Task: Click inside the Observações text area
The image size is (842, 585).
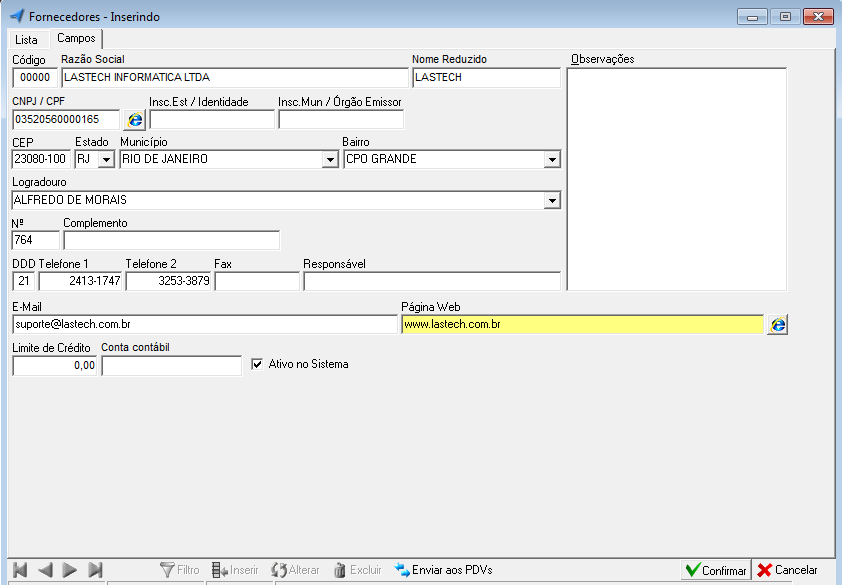Action: coord(677,179)
